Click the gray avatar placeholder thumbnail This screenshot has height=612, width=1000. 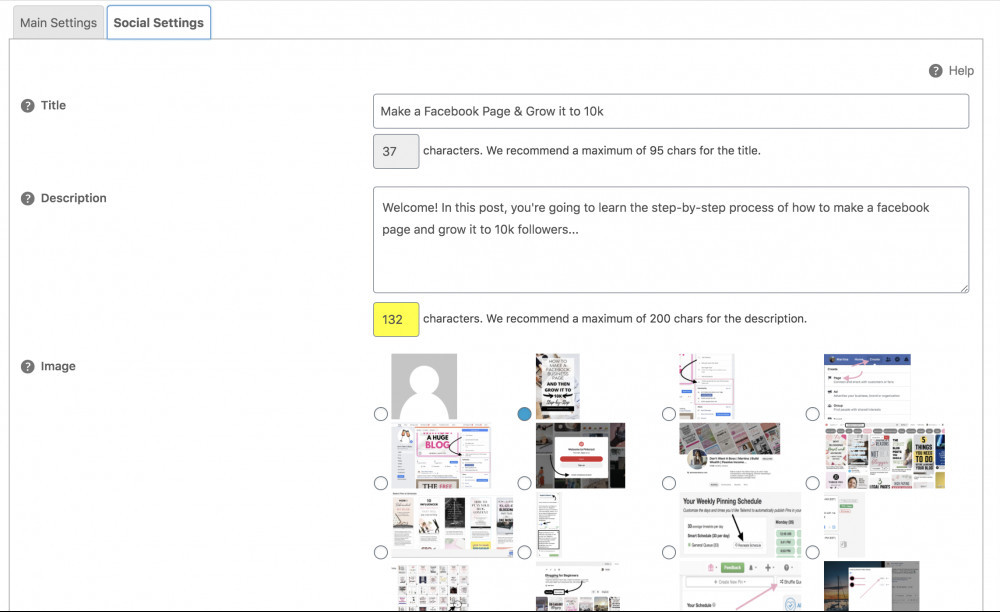tap(424, 386)
